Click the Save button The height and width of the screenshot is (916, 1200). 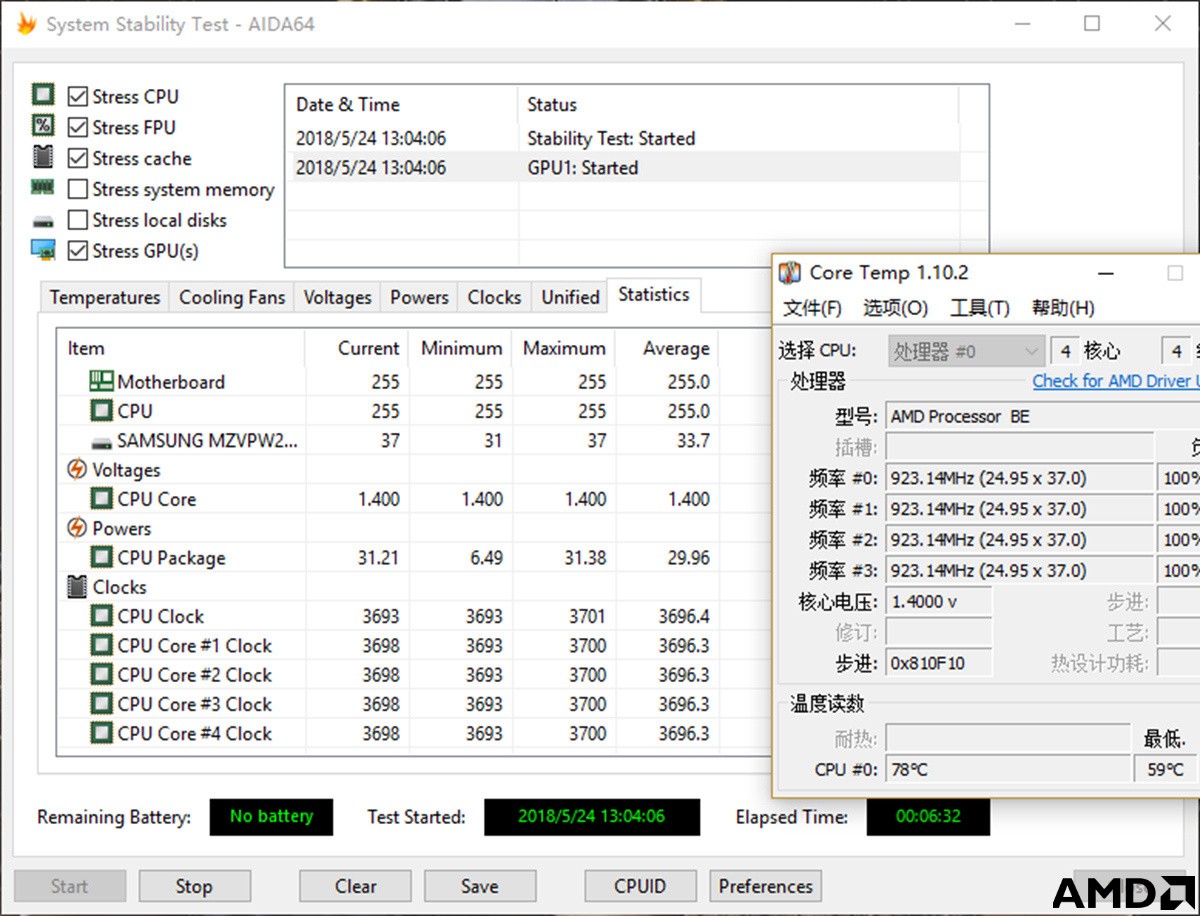coord(480,886)
